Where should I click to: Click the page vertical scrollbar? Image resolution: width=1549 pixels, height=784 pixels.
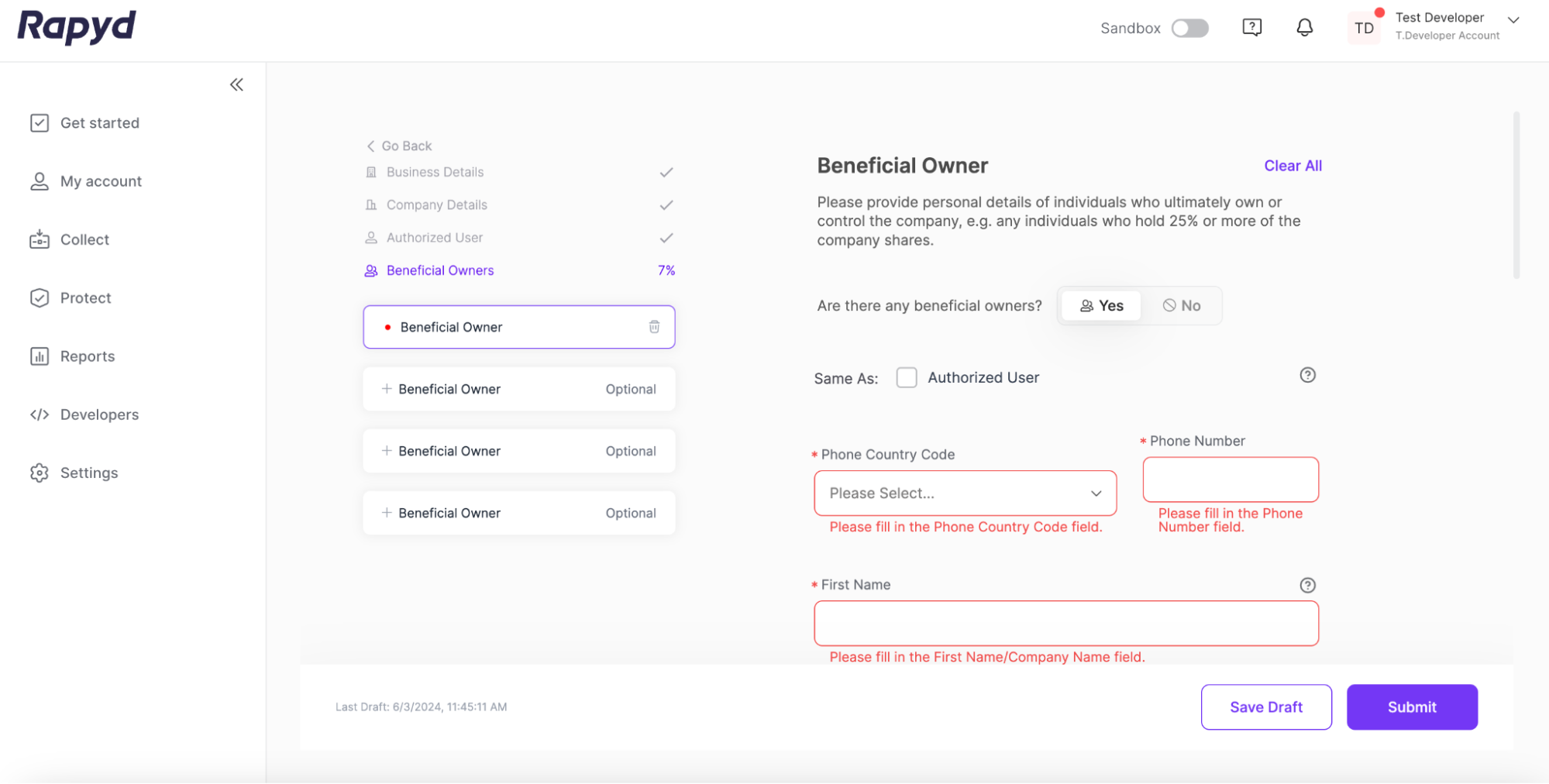1516,195
